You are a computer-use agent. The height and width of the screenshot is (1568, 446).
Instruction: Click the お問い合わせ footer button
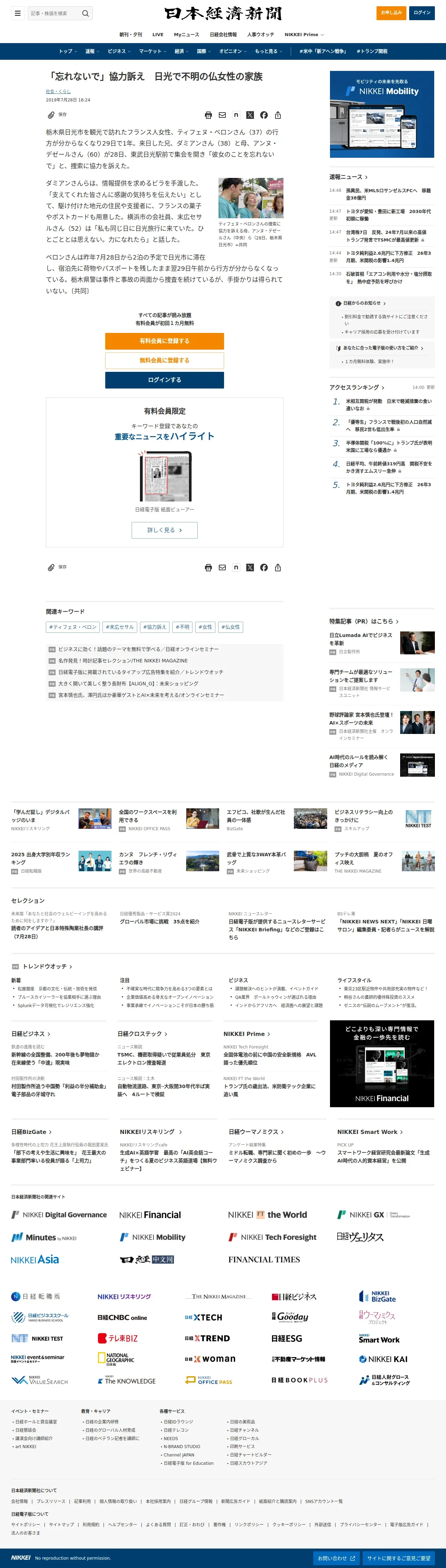336,1558
